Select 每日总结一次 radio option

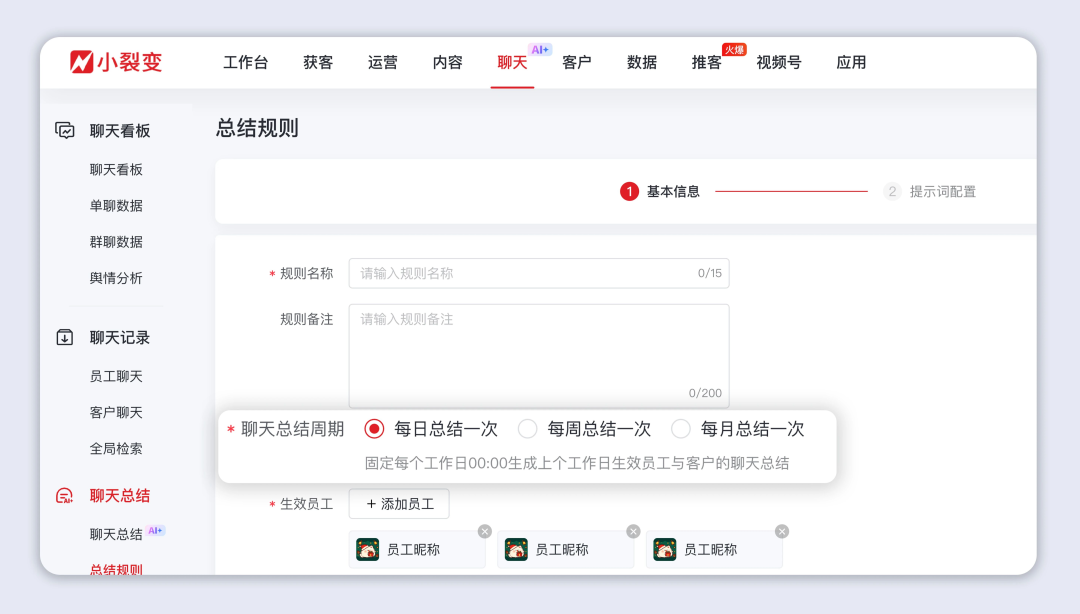click(x=374, y=429)
